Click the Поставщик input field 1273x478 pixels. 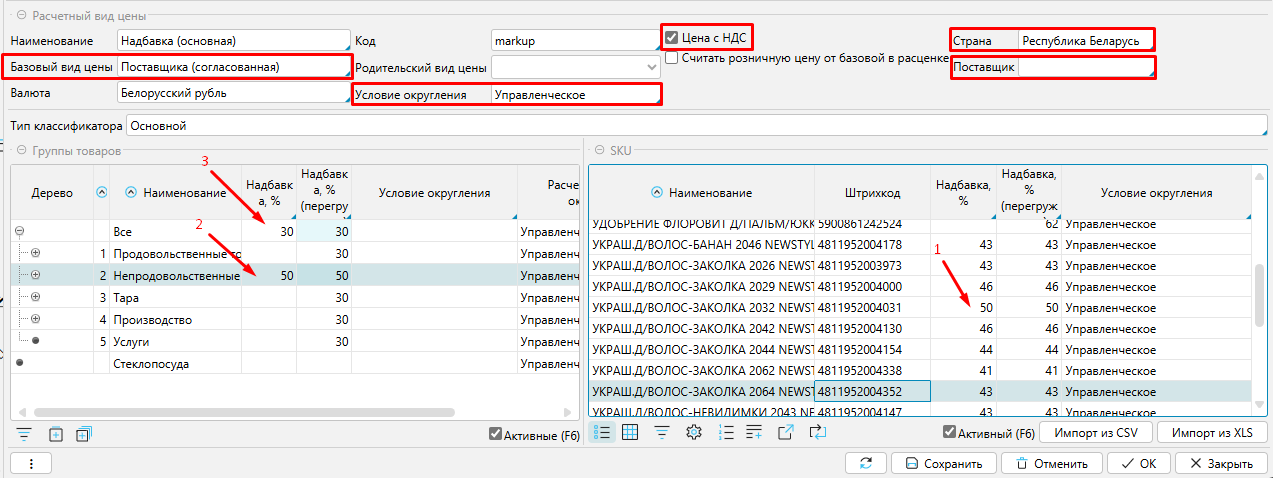pos(1084,68)
